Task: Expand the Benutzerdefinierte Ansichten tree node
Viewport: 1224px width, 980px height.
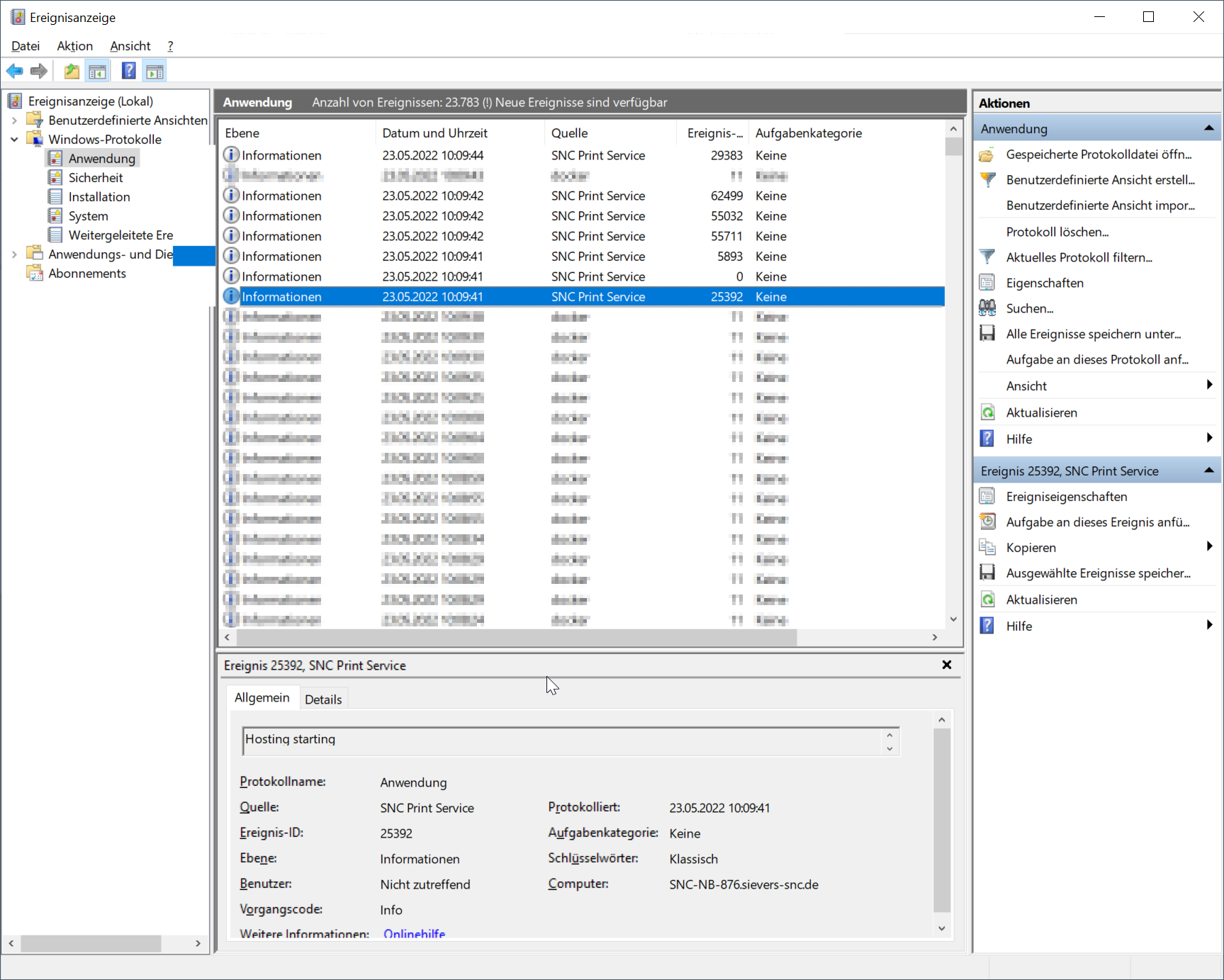Action: coord(14,120)
